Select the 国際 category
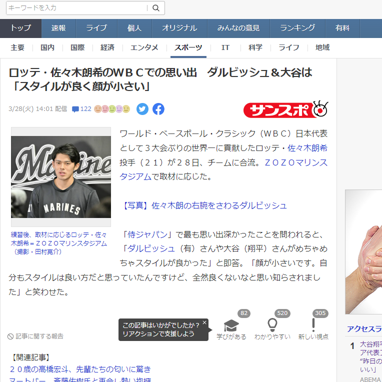This screenshot has width=382, height=382. point(77,48)
